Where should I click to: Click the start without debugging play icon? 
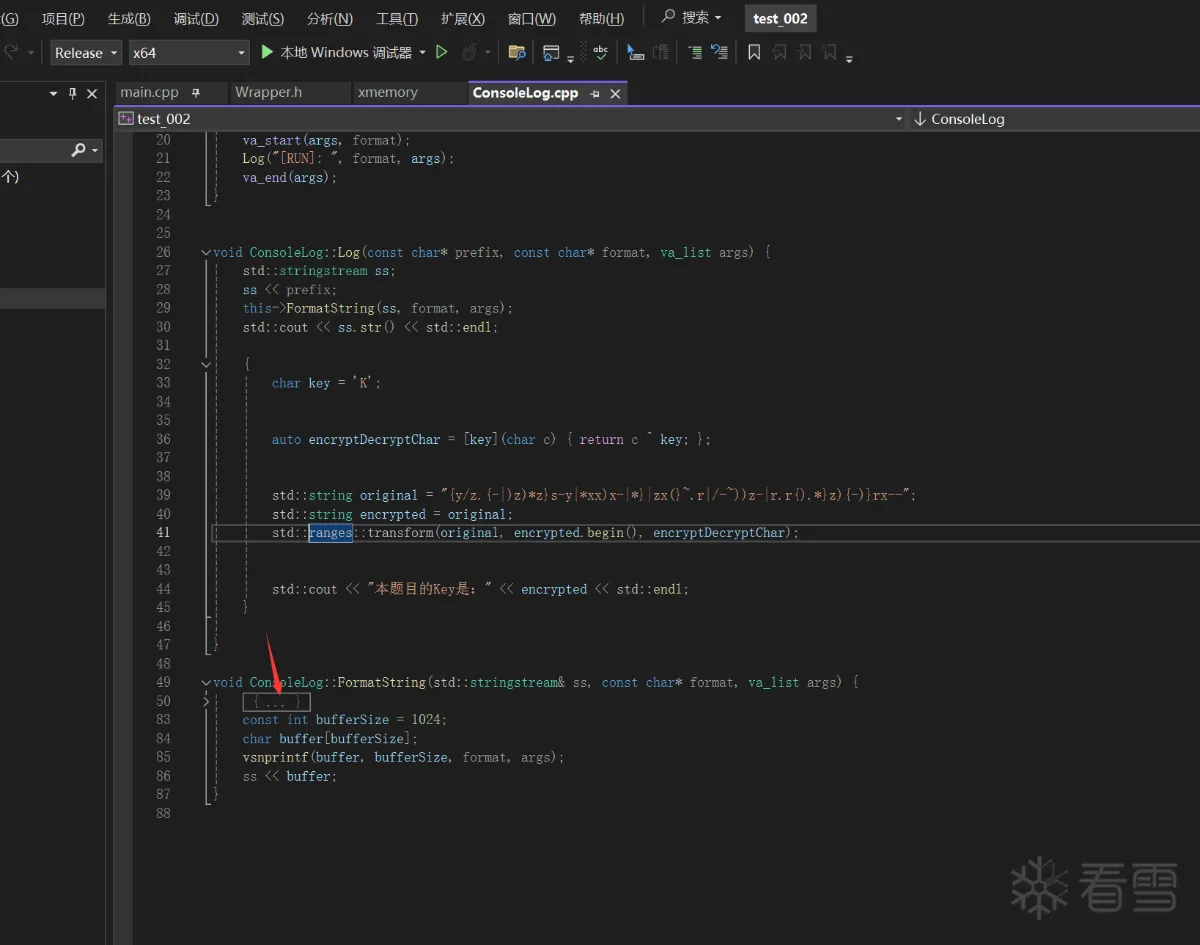coord(442,52)
